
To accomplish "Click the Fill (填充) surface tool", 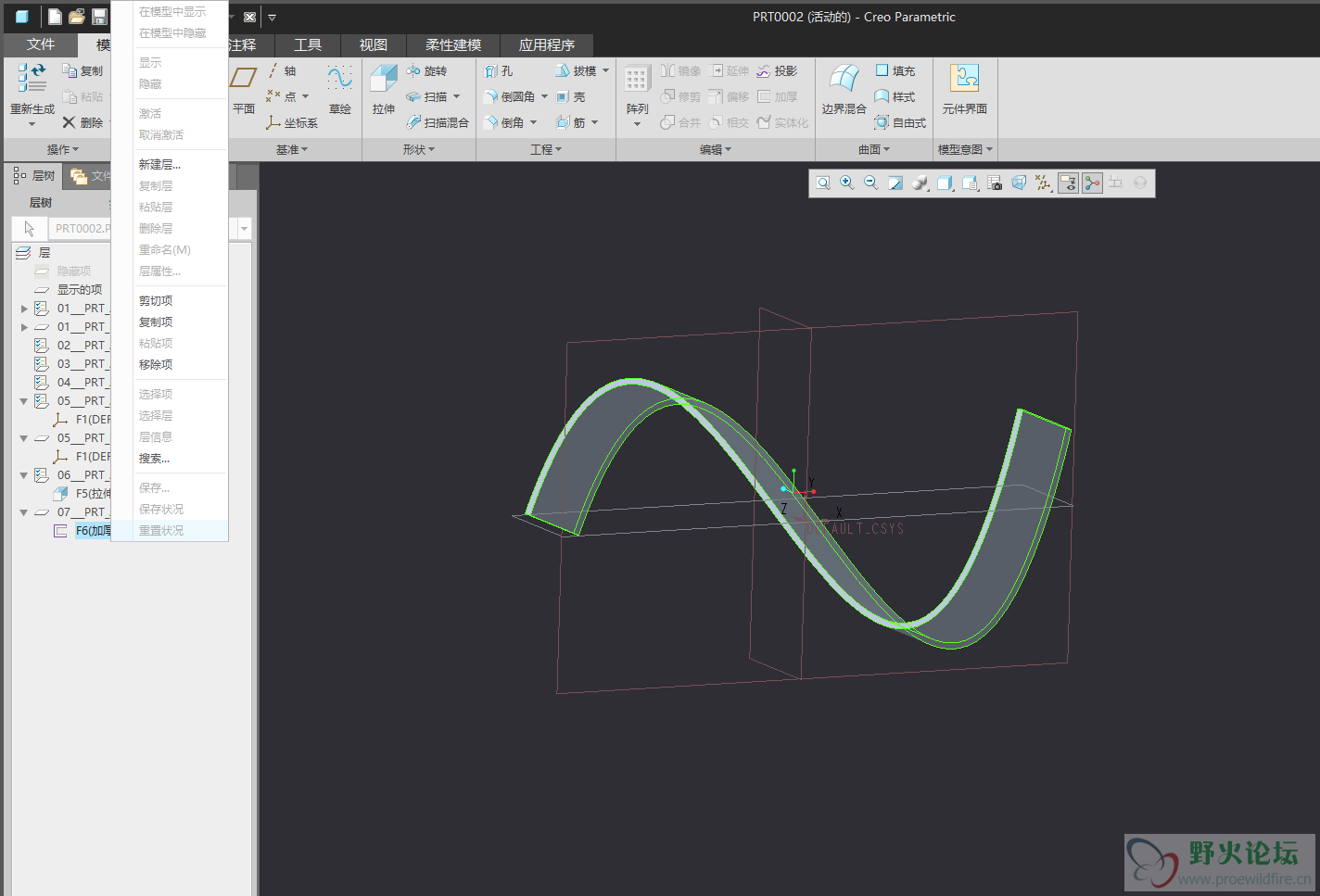I will click(x=895, y=70).
